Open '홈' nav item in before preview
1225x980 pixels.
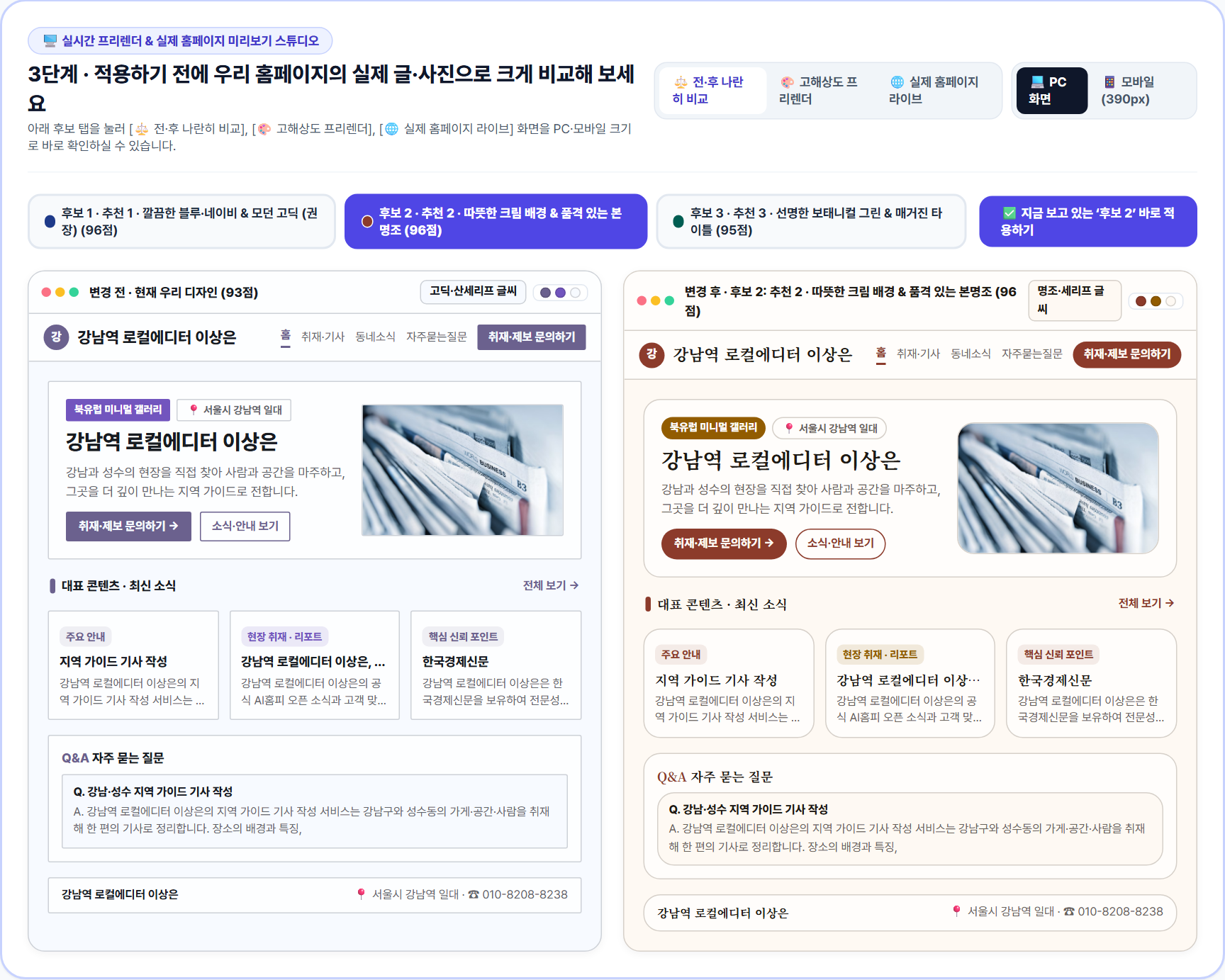(x=286, y=337)
